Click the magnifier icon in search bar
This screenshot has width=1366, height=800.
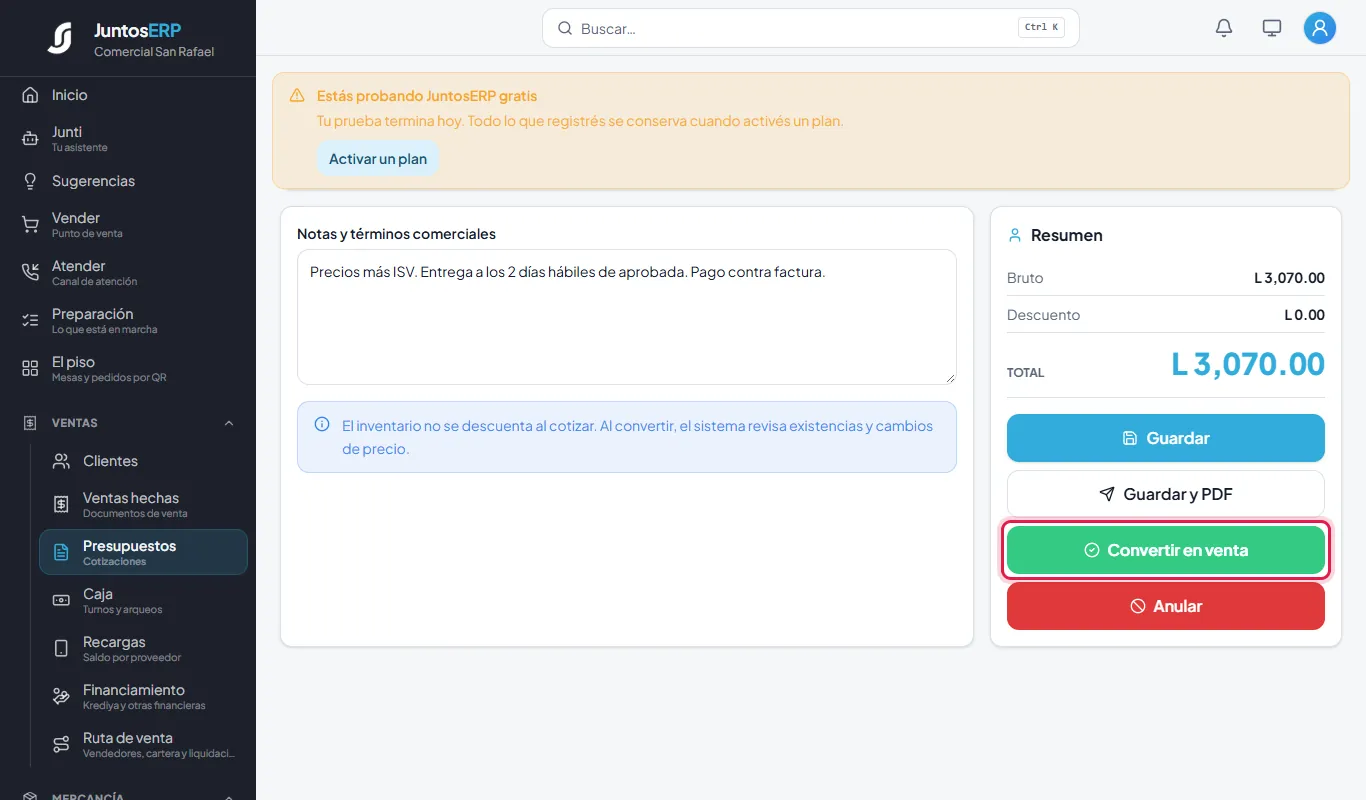tap(565, 28)
